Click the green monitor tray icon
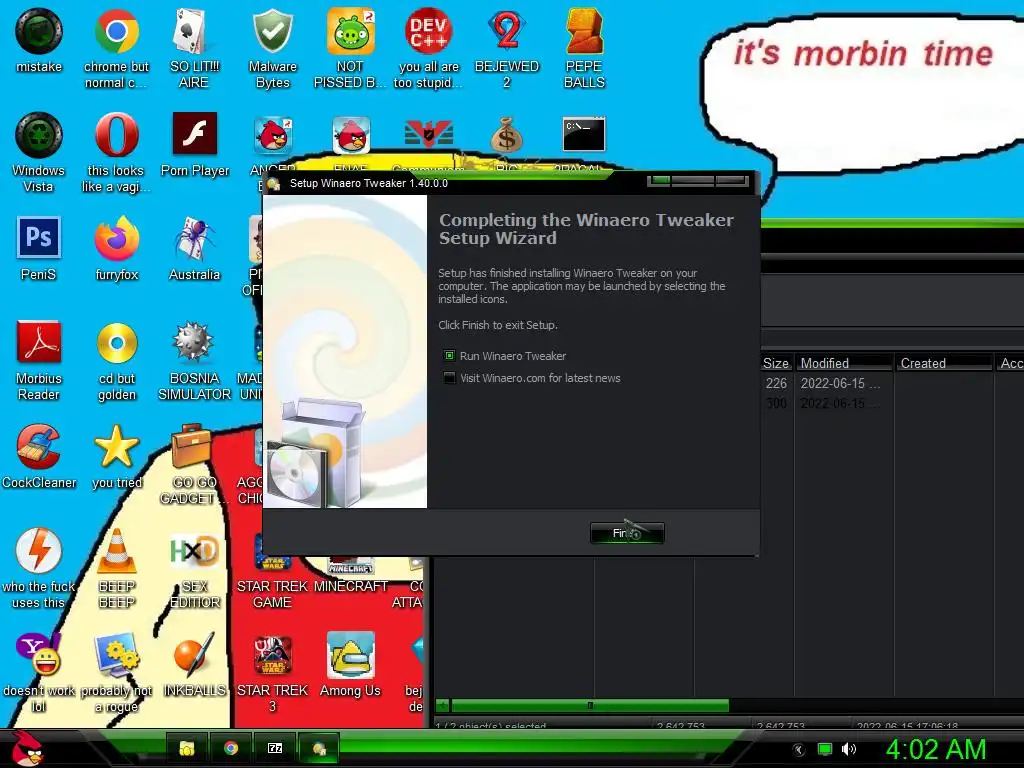The height and width of the screenshot is (768, 1024). point(825,749)
